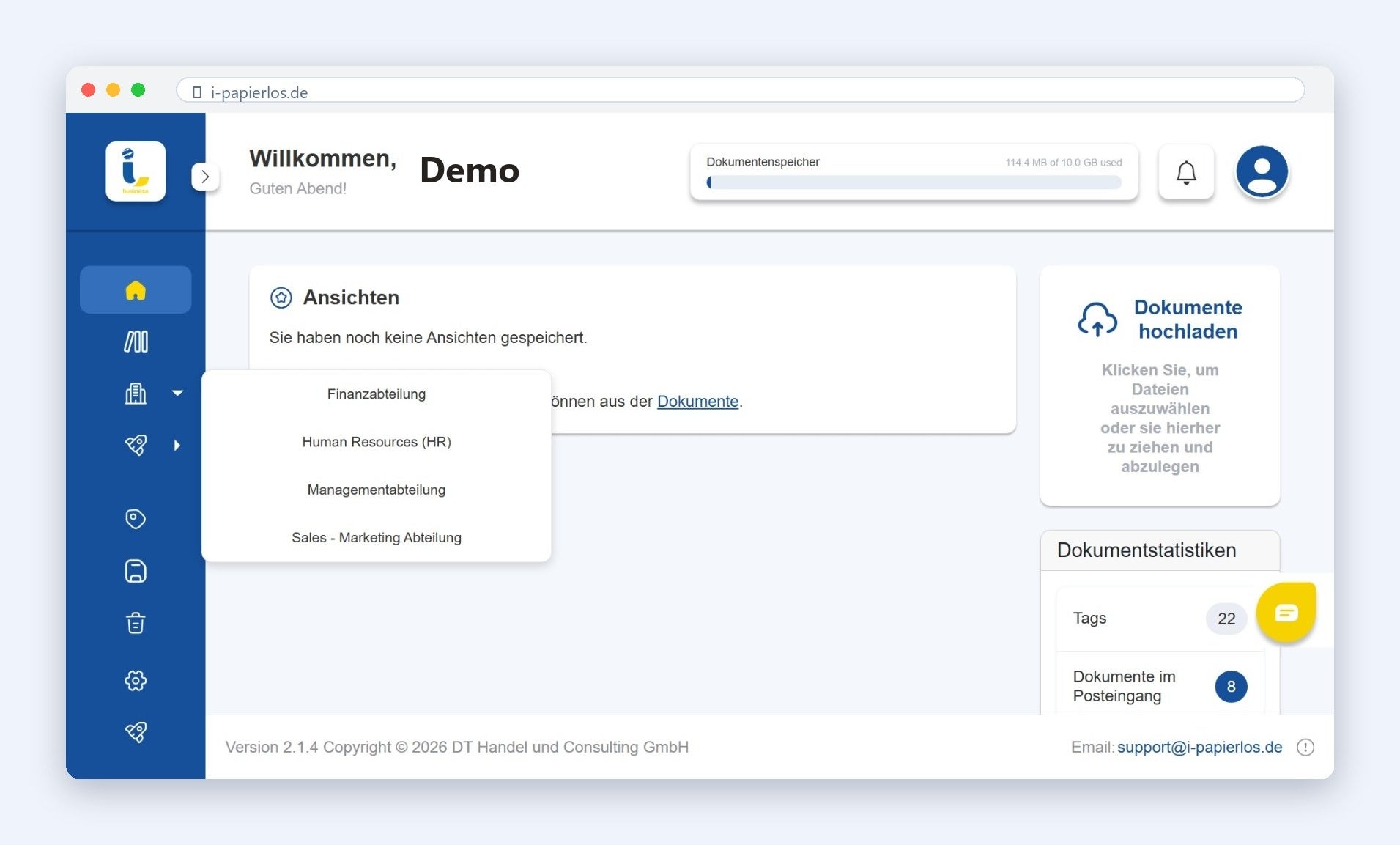Screen dimensions: 1400x845
Task: Click the Guten Abend! greeting text
Action: point(297,189)
